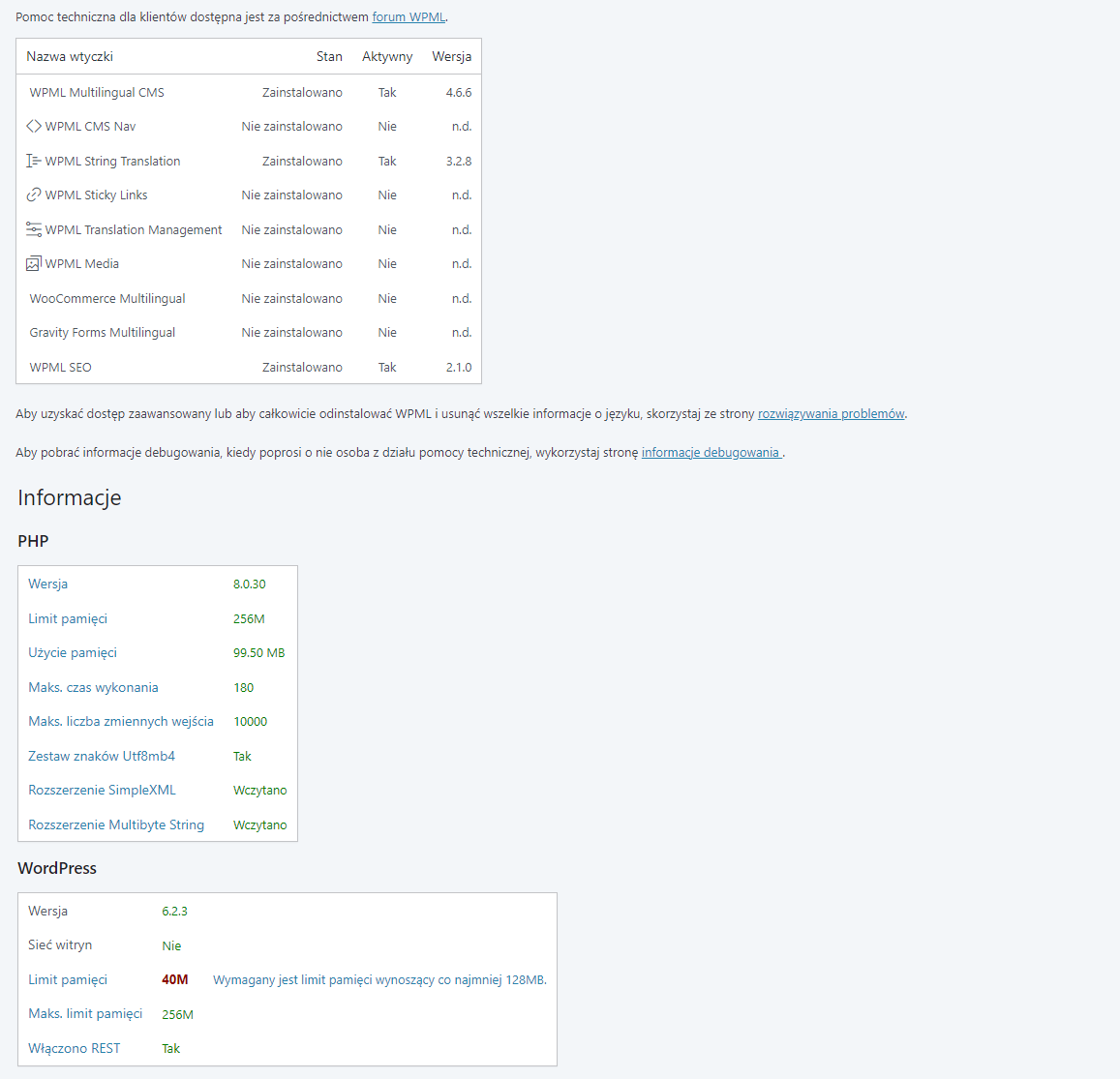Click the red 40M memory limit value

pyautogui.click(x=175, y=979)
